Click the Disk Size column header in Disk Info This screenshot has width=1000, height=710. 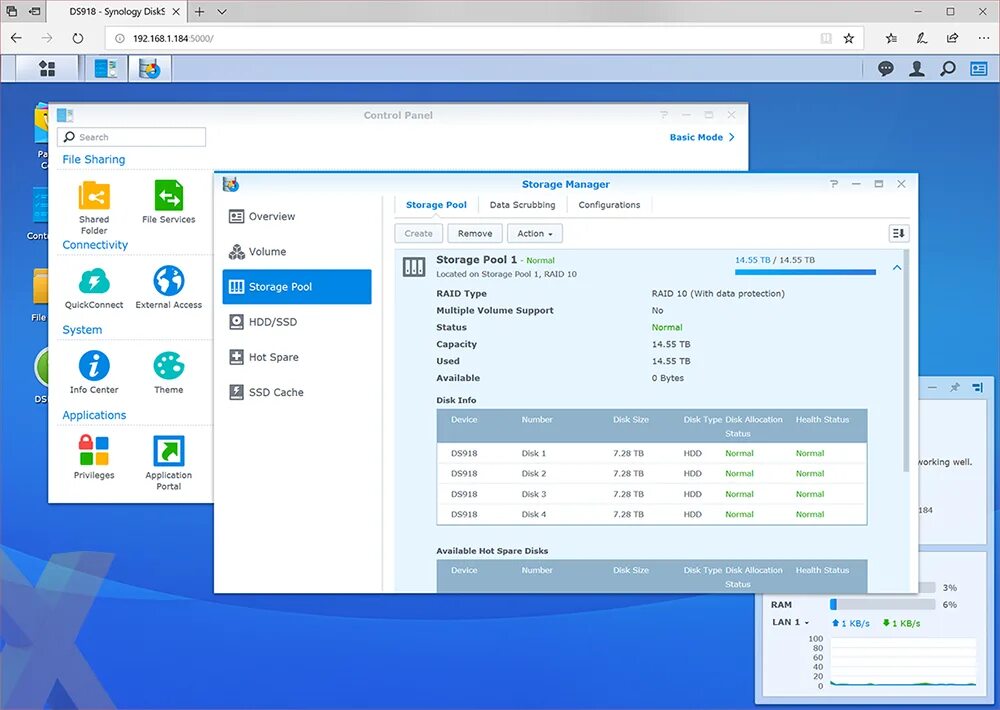point(630,420)
